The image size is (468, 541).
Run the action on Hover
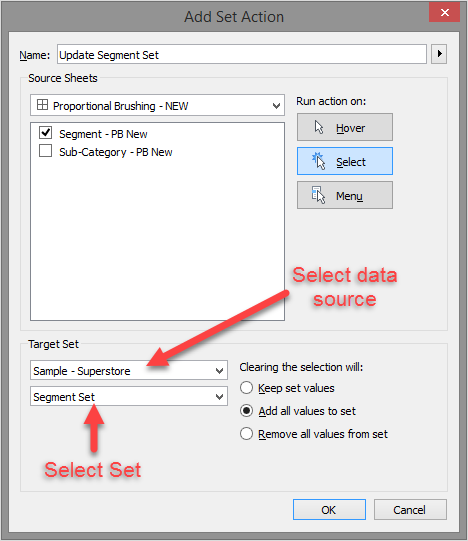coord(345,127)
